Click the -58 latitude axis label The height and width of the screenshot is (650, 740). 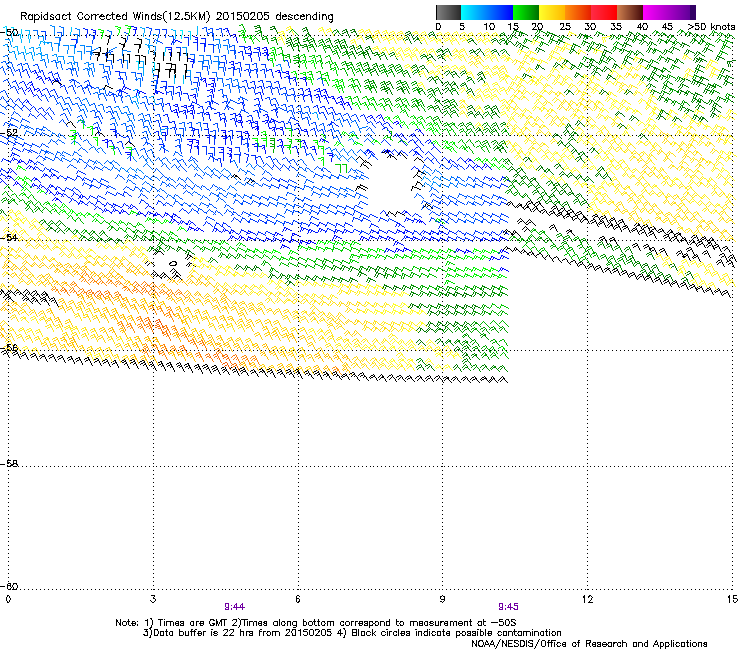coord(9,464)
